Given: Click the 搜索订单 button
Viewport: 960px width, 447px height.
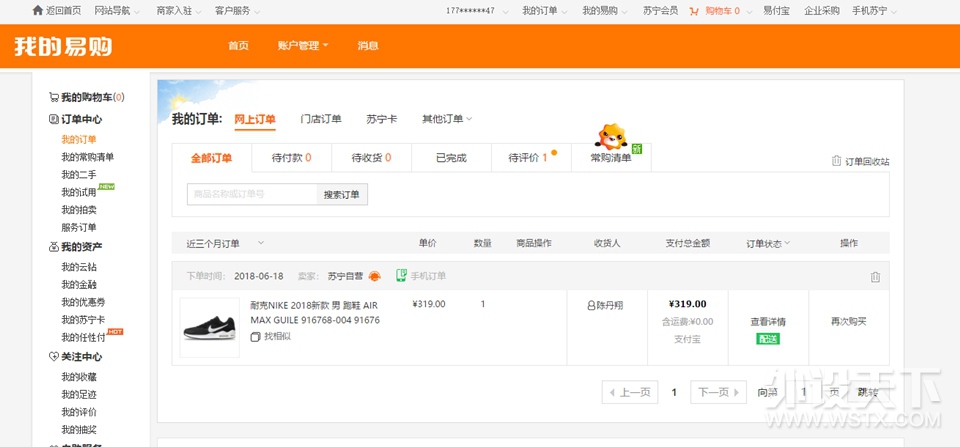Looking at the screenshot, I should pos(342,194).
